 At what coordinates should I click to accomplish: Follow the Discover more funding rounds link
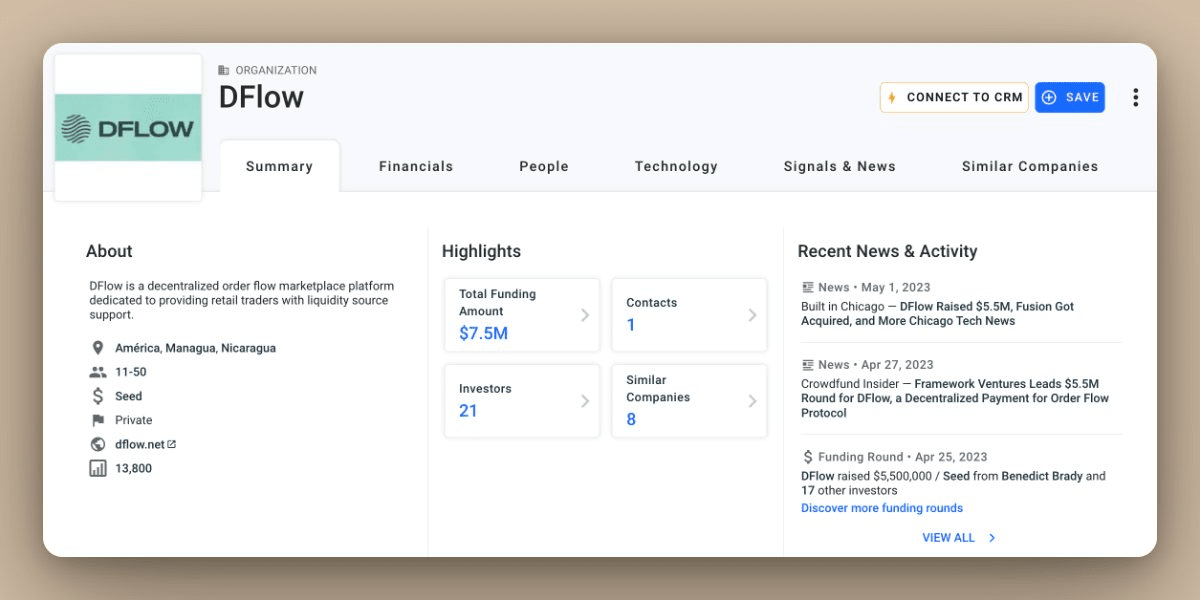pyautogui.click(x=881, y=508)
